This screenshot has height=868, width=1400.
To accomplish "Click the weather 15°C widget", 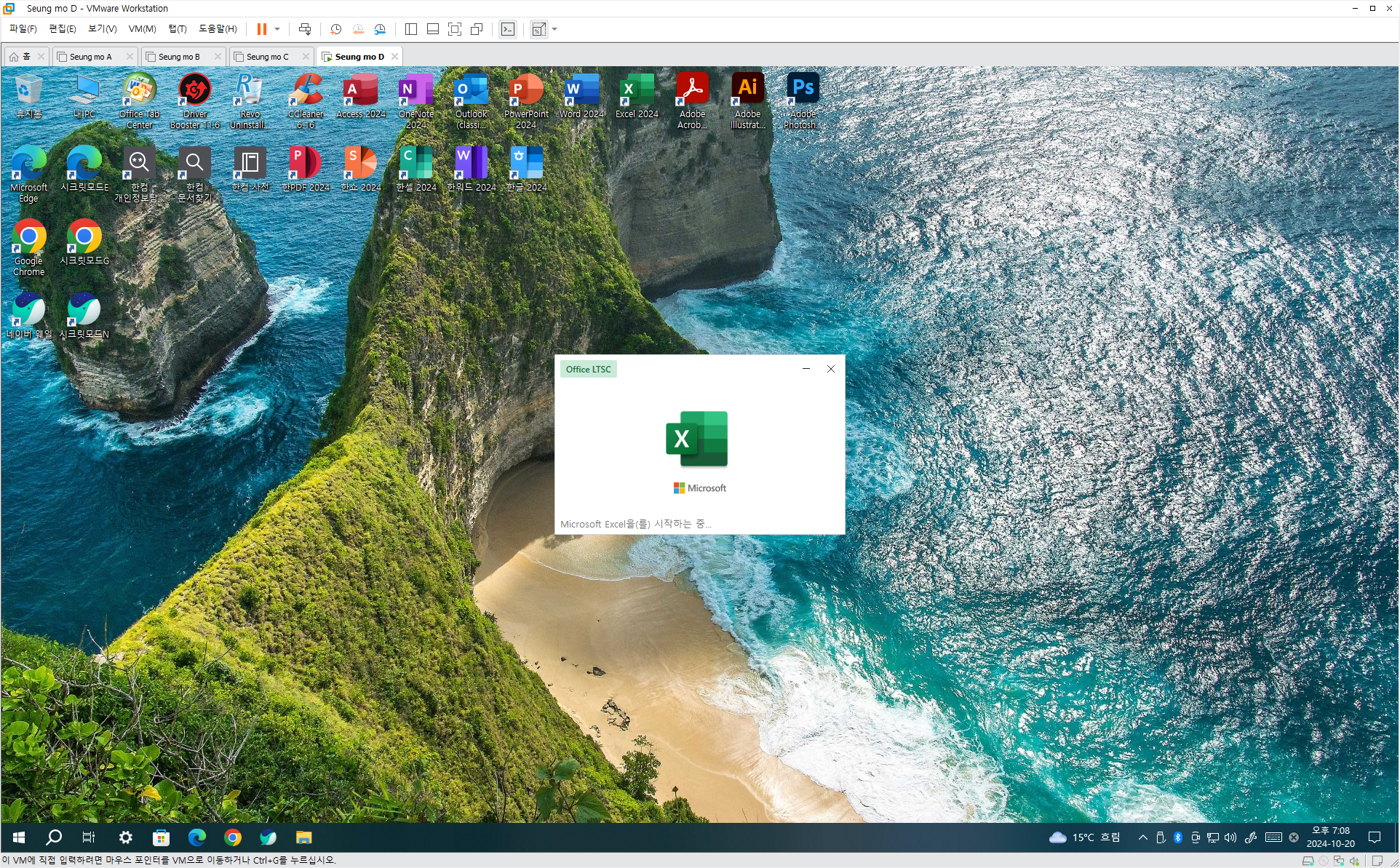I will click(1084, 837).
